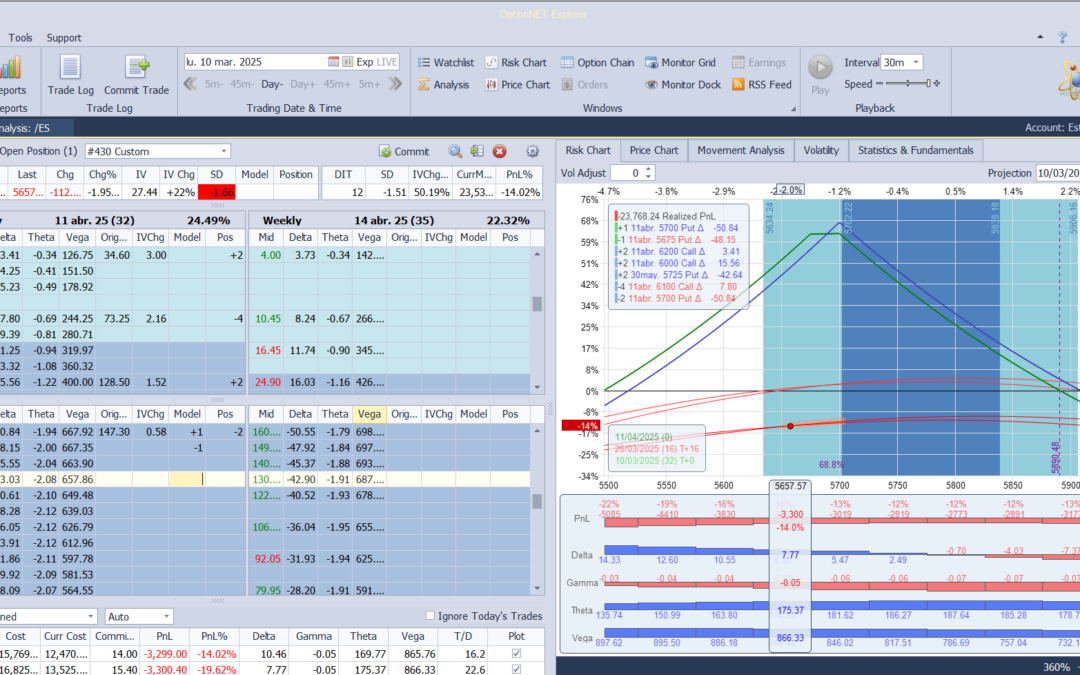1080x675 pixels.
Task: Open the Reports bar chart icon
Action: click(x=10, y=68)
